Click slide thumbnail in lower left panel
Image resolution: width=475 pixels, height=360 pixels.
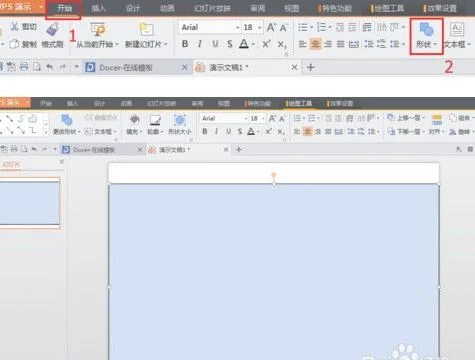(30, 203)
